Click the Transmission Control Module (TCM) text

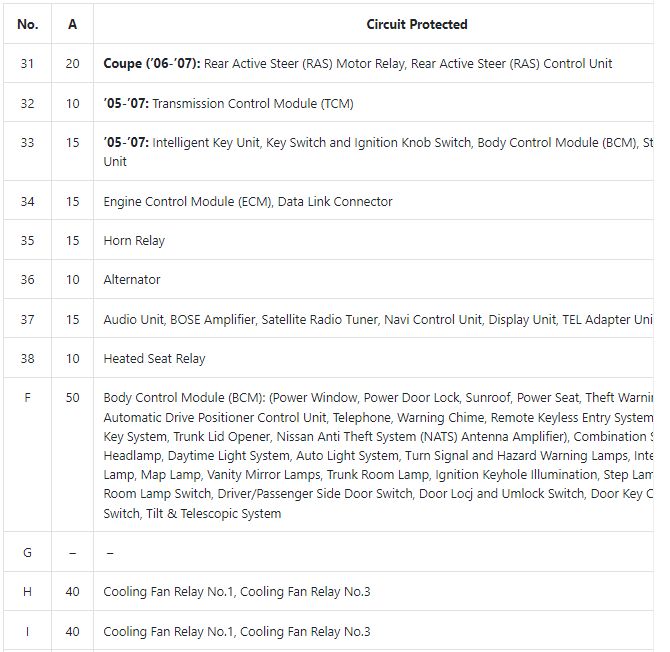253,103
